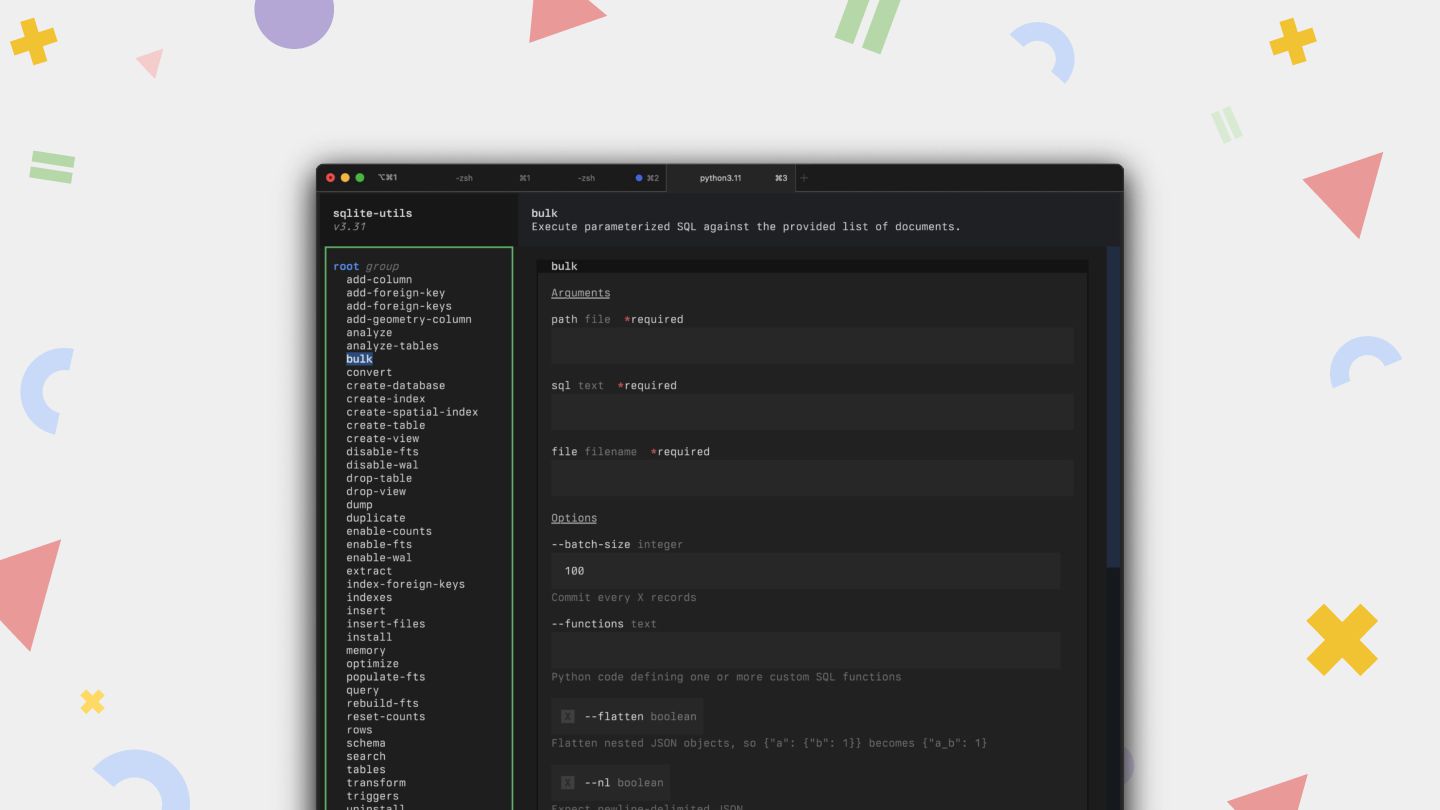Select the populate-fts command
1440x810 pixels.
[x=386, y=676]
